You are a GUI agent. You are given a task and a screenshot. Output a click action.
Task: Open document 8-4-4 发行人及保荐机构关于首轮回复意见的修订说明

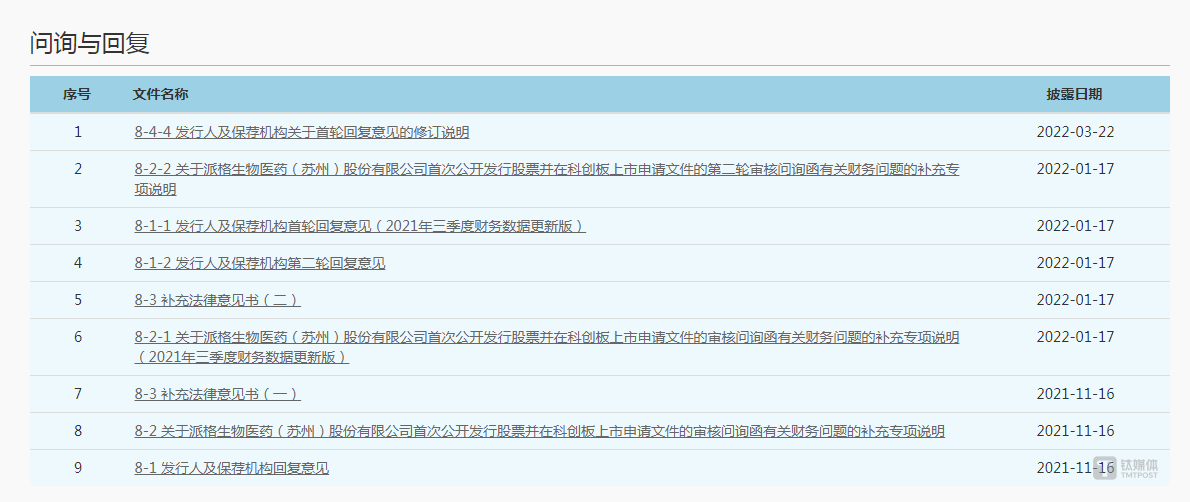click(x=301, y=132)
